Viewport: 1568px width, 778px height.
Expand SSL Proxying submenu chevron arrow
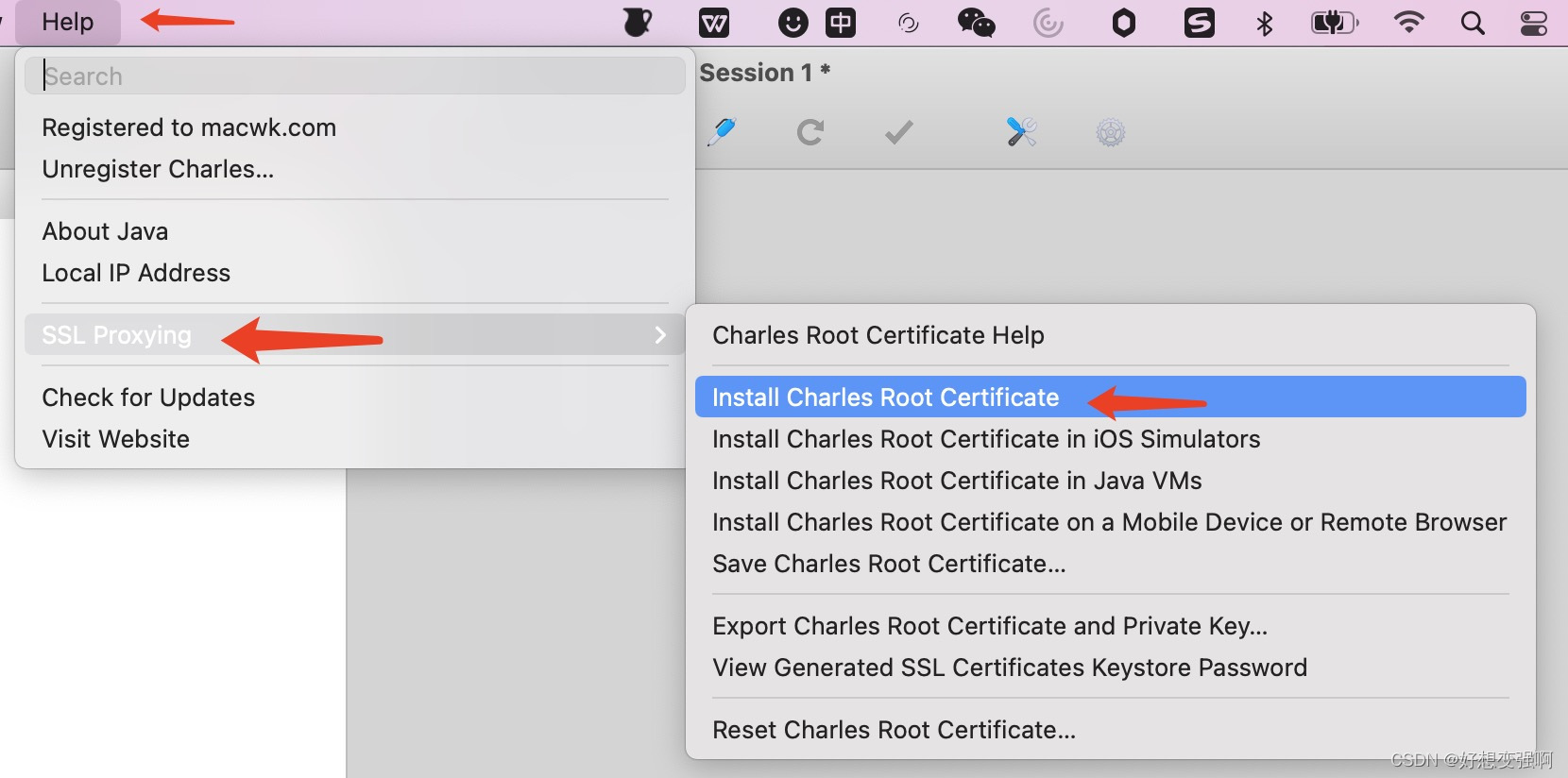click(x=660, y=335)
